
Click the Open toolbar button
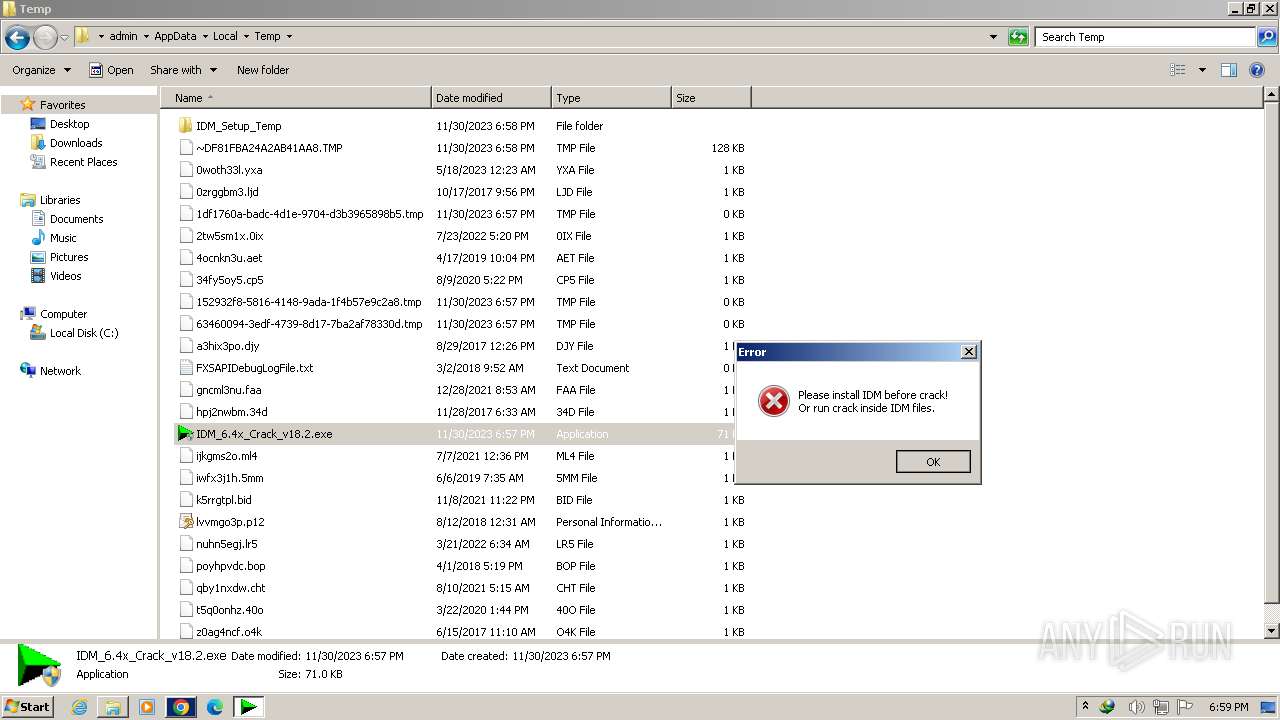click(x=111, y=70)
